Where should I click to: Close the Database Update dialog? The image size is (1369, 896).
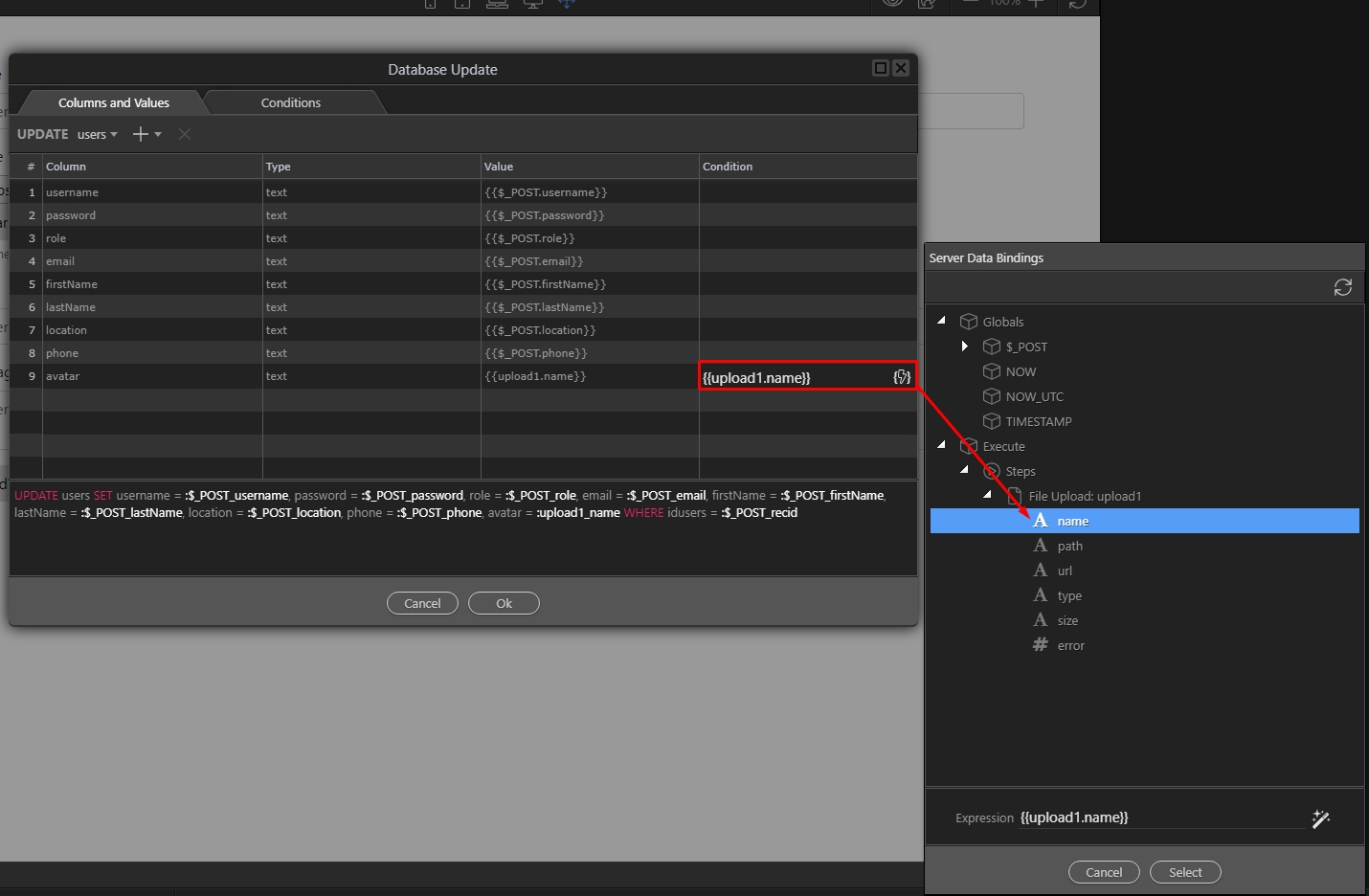coord(901,68)
